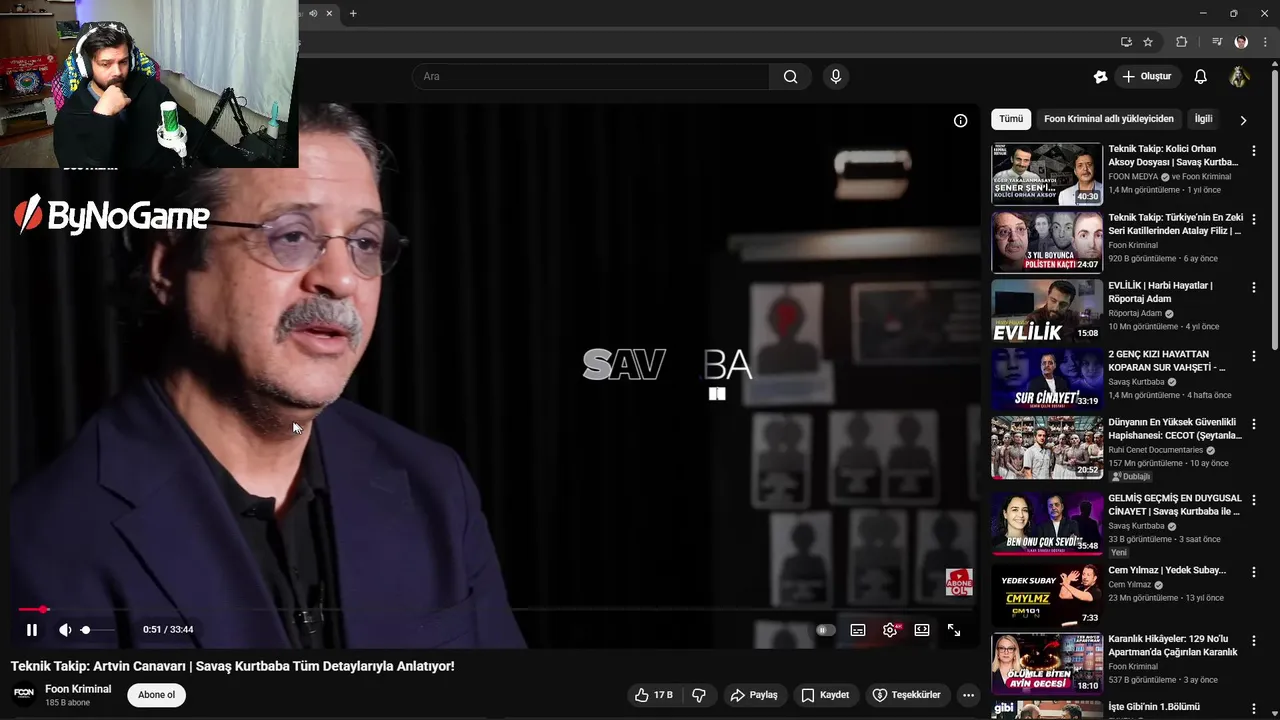Open Cem Yılmaz Yedek Subay video title
This screenshot has height=720, width=1280.
click(1167, 570)
